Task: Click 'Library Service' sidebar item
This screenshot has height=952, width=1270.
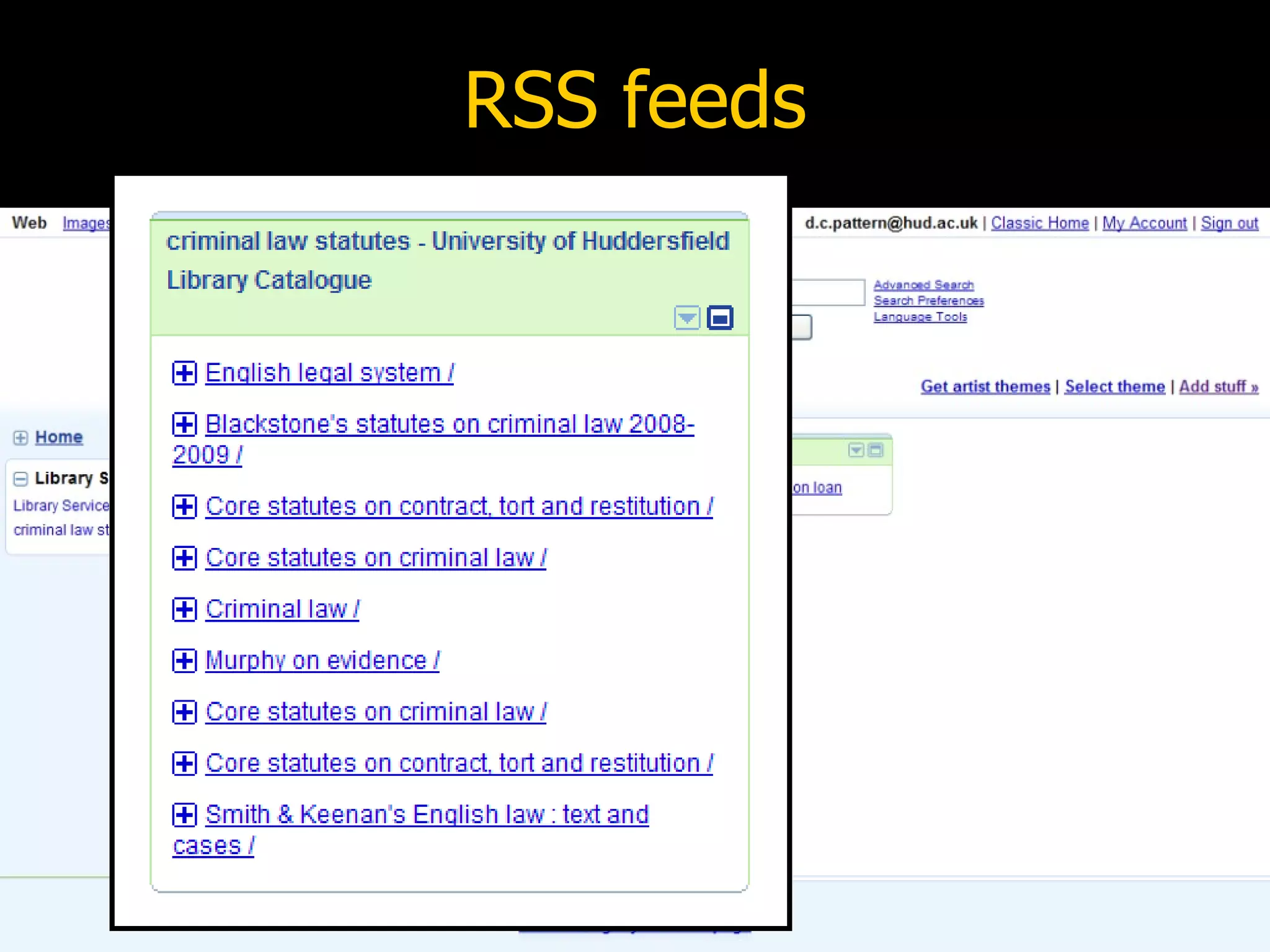Action: (x=61, y=506)
